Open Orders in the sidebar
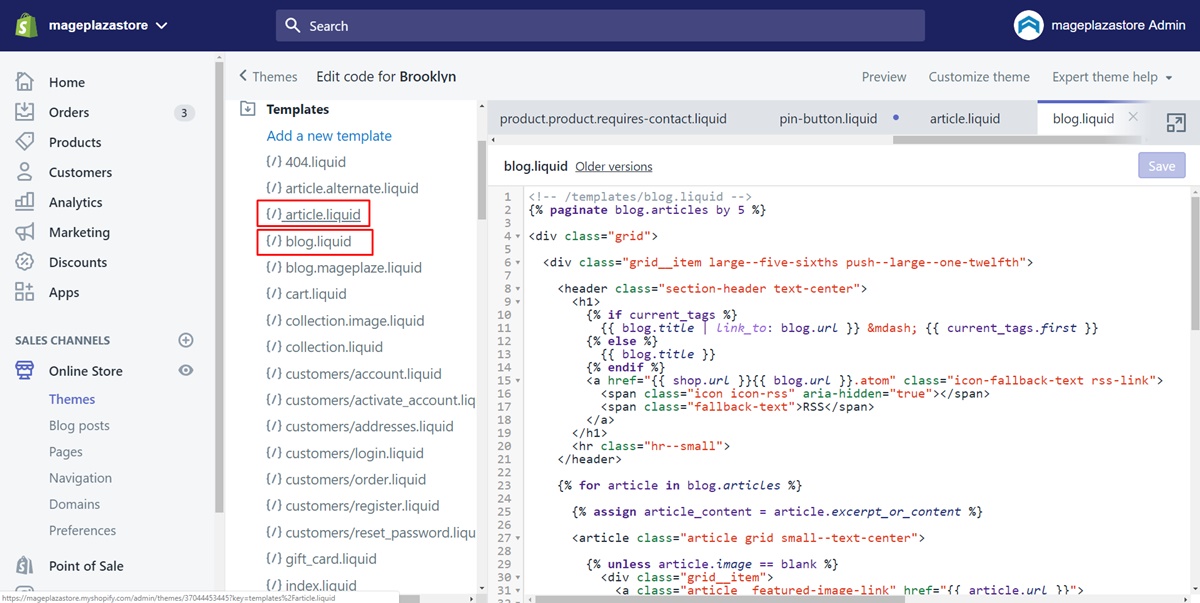 (69, 112)
